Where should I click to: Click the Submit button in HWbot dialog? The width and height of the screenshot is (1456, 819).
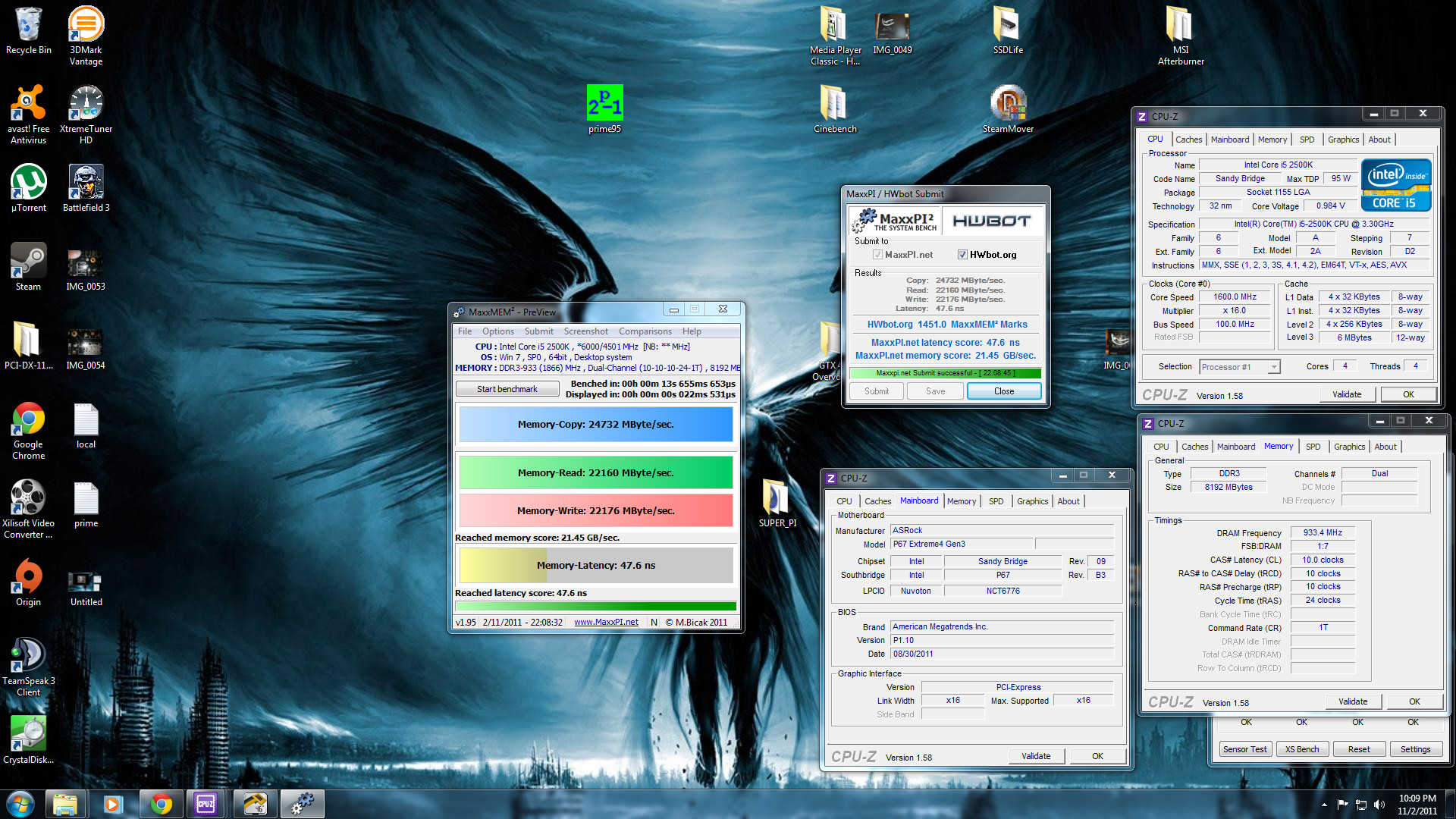click(x=877, y=391)
